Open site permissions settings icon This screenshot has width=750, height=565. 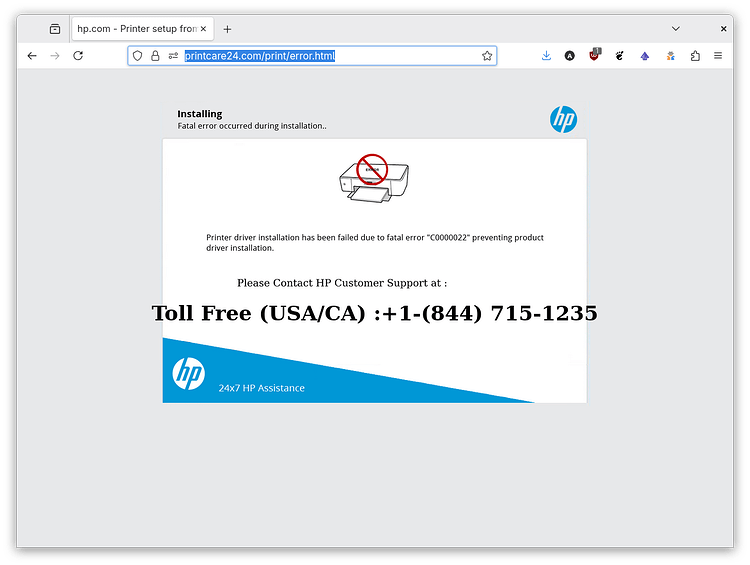click(173, 56)
